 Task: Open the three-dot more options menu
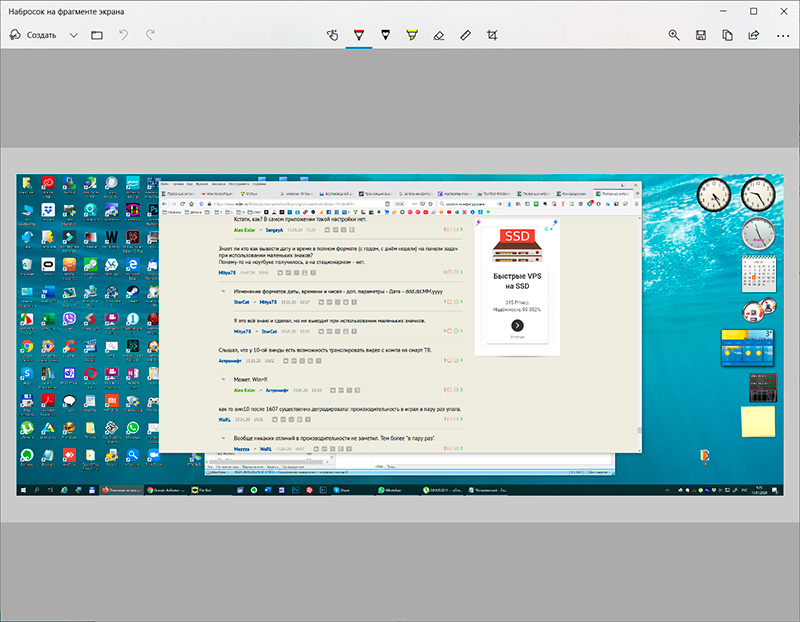click(781, 35)
